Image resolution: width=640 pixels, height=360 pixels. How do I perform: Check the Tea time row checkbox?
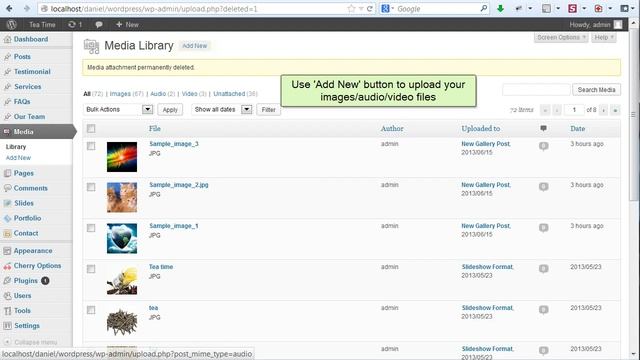pos(91,269)
